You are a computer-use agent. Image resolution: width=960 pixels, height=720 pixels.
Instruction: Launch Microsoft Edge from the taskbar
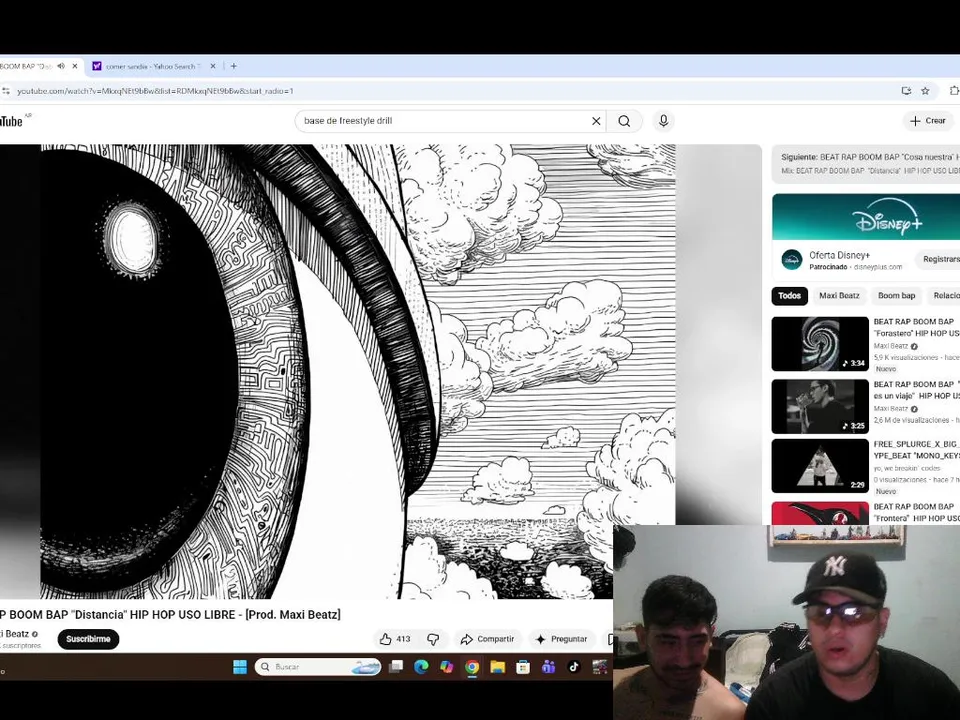(421, 667)
